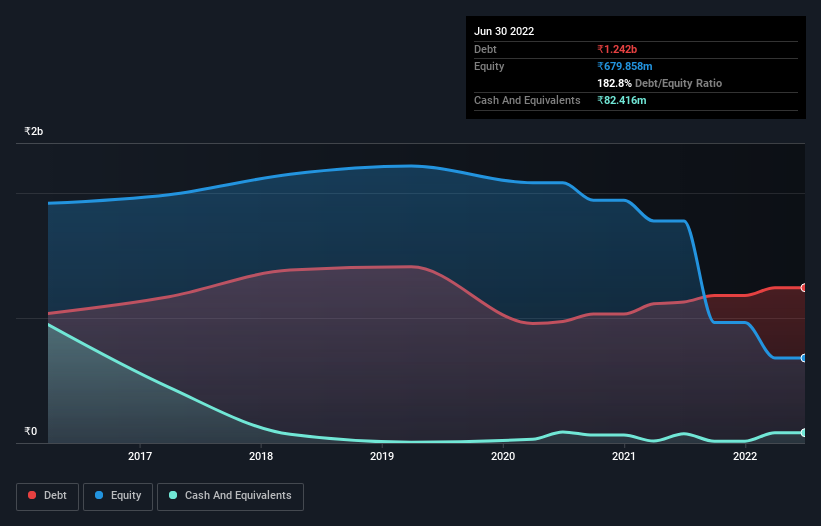Select the blue Equity endpoint marker
The height and width of the screenshot is (526, 821).
(804, 359)
